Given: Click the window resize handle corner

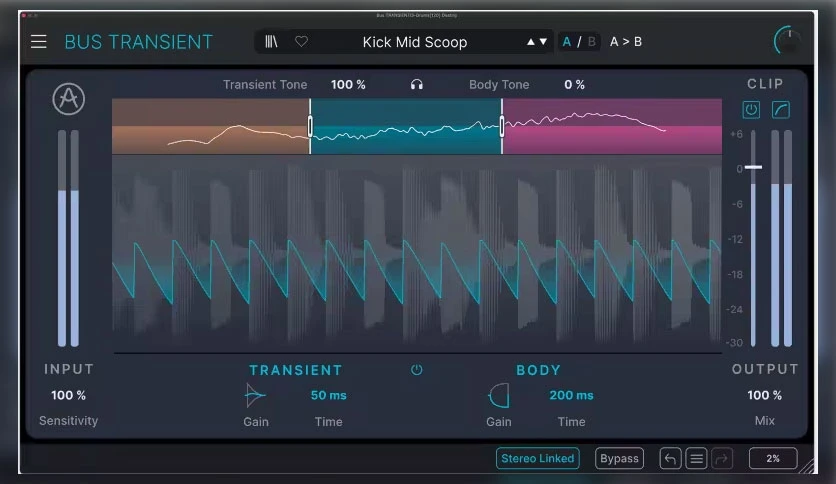Looking at the screenshot, I should click(809, 466).
